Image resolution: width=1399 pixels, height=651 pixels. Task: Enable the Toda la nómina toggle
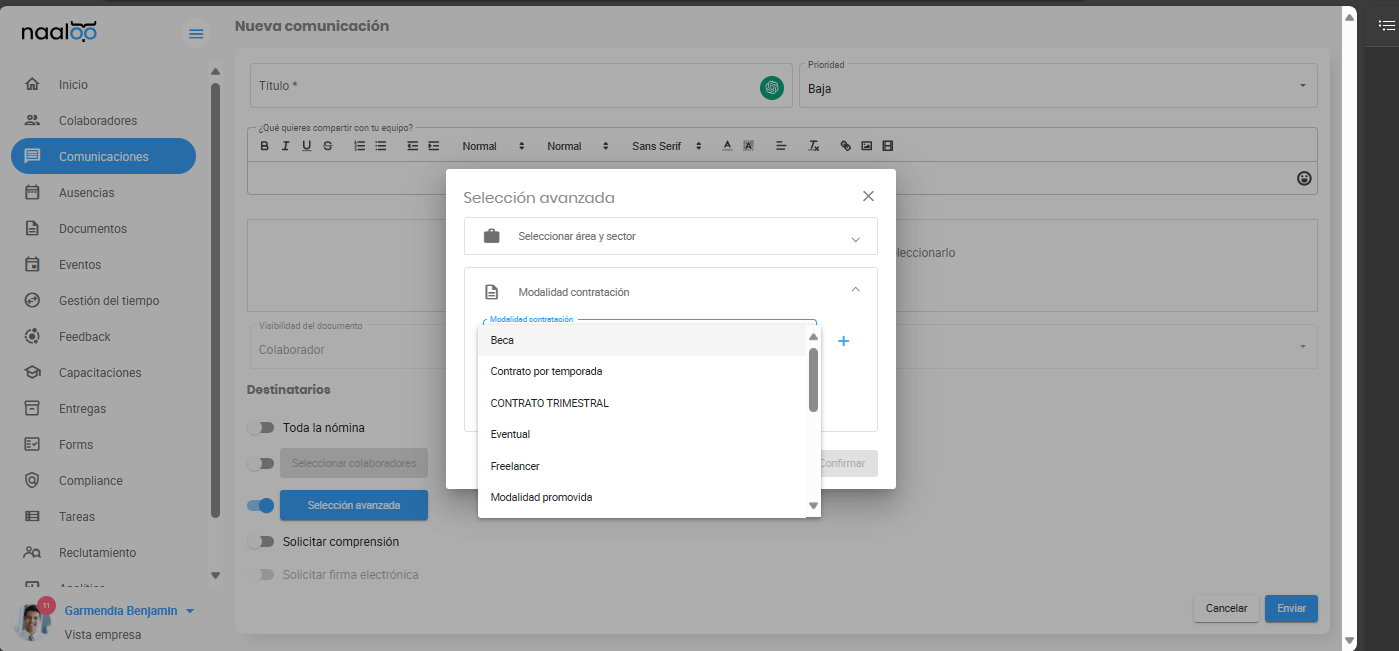click(x=261, y=428)
